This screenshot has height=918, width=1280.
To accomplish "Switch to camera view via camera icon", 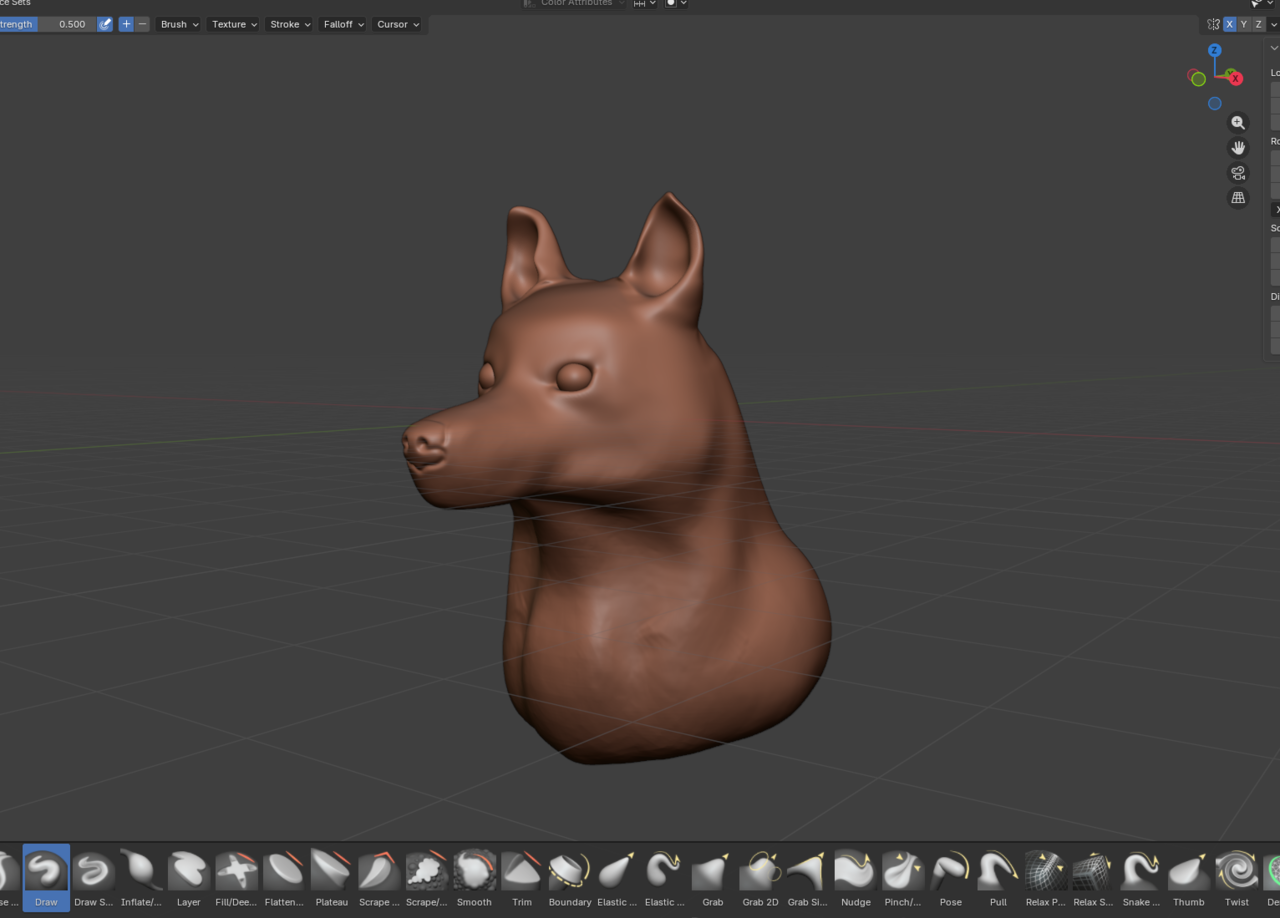I will [x=1238, y=172].
